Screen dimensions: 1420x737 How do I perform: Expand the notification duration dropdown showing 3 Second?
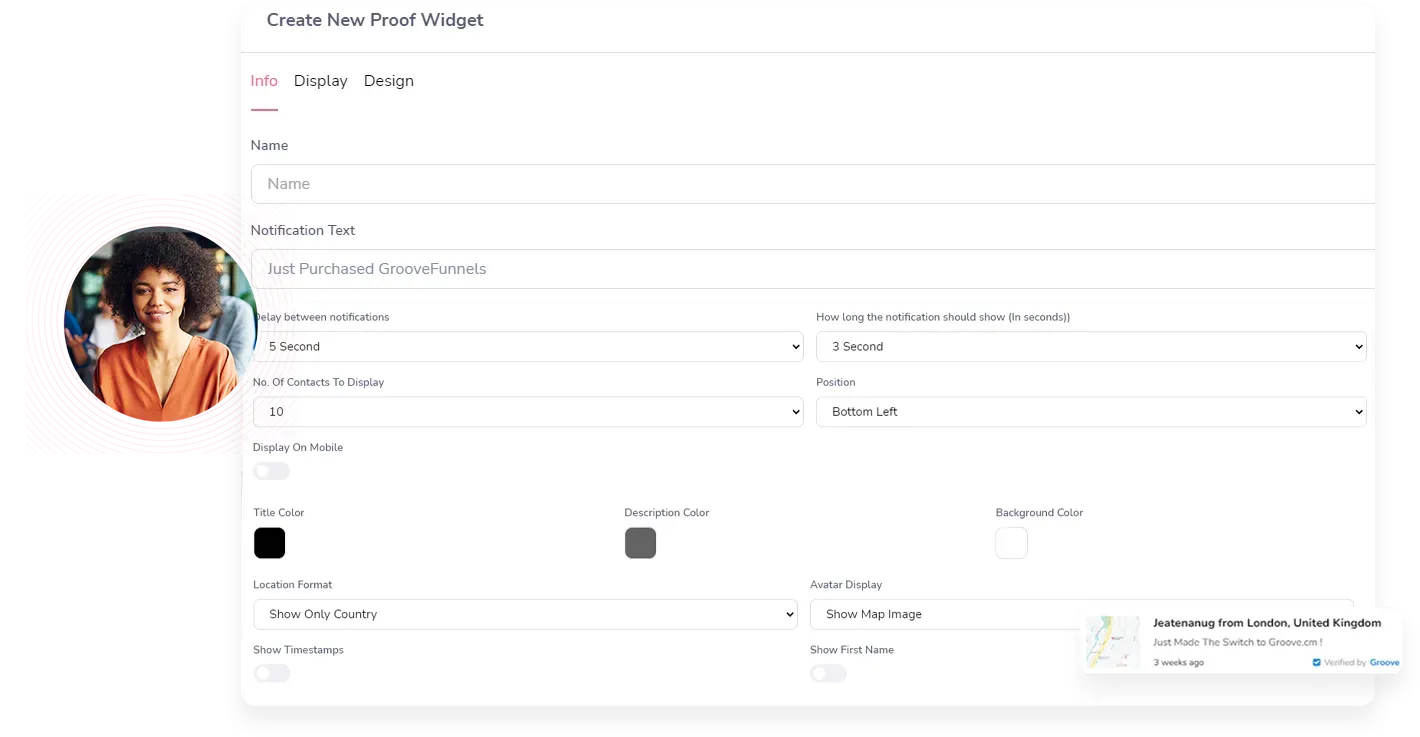click(1091, 347)
